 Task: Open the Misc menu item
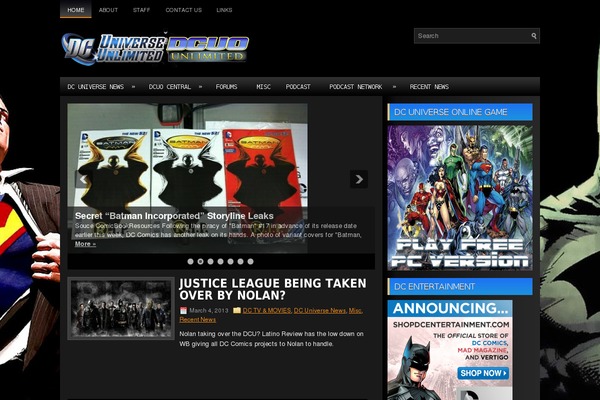click(x=263, y=87)
